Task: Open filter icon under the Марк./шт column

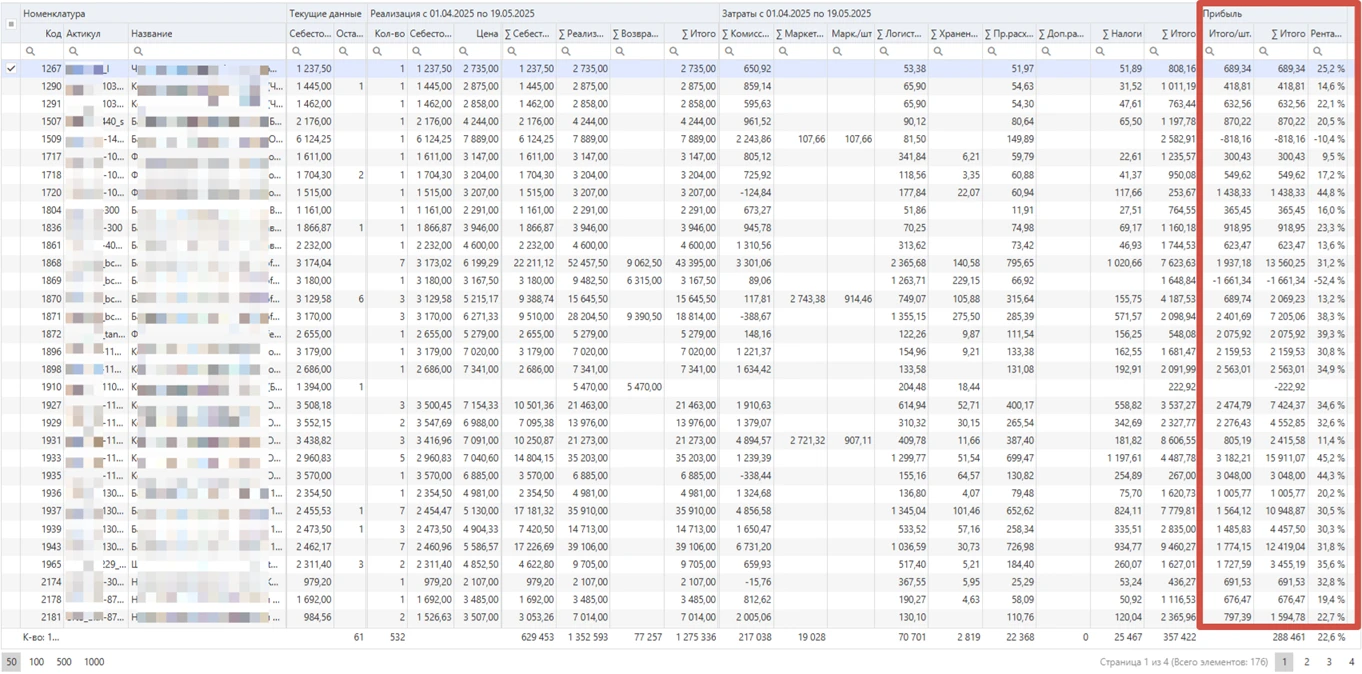Action: point(838,48)
